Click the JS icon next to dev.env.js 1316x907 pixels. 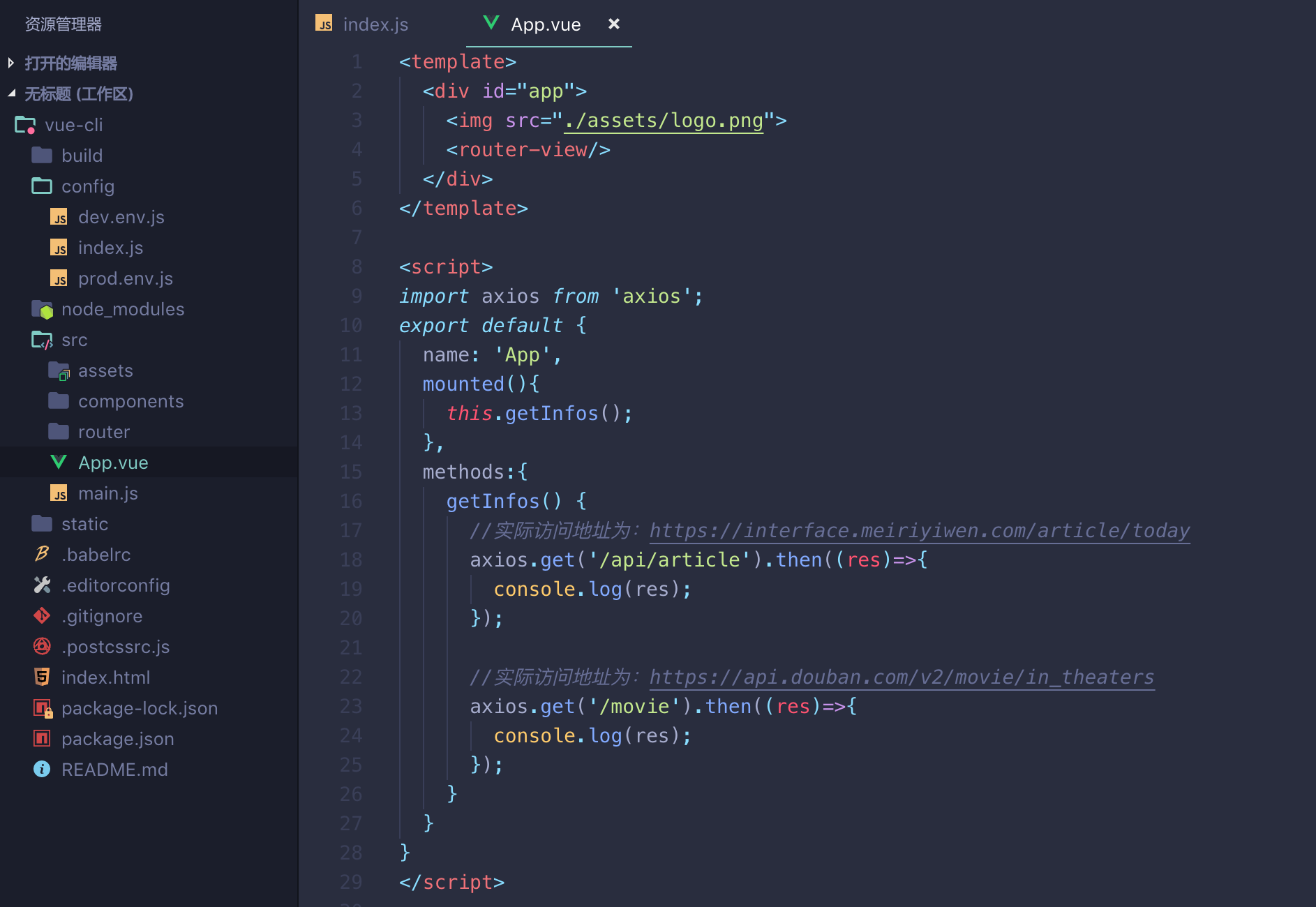click(x=60, y=217)
